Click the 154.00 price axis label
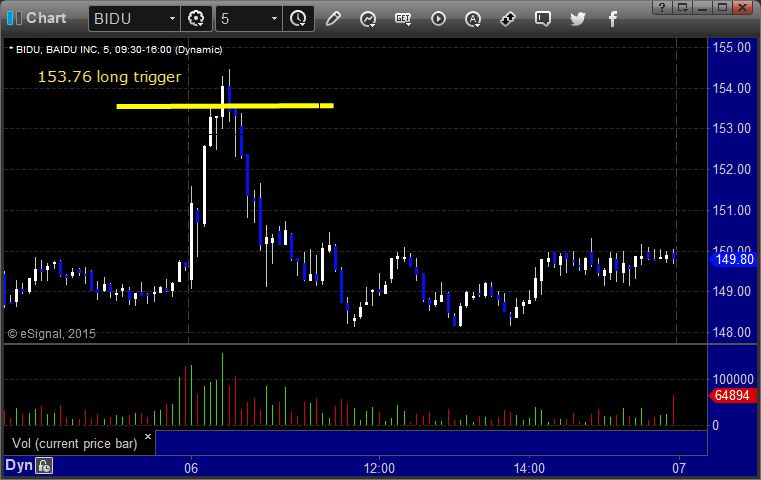 tap(731, 88)
